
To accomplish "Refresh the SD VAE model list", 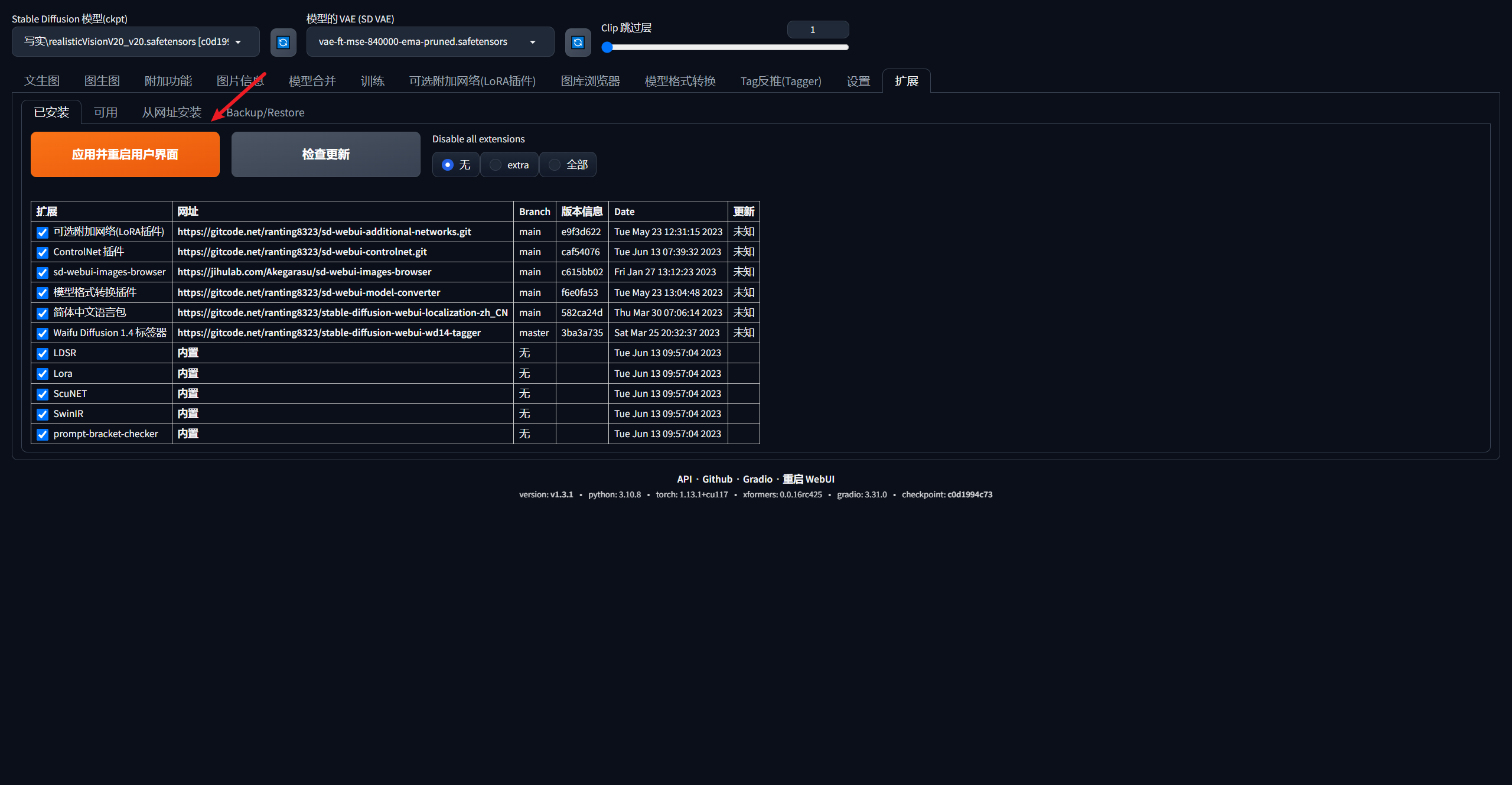I will pyautogui.click(x=578, y=42).
